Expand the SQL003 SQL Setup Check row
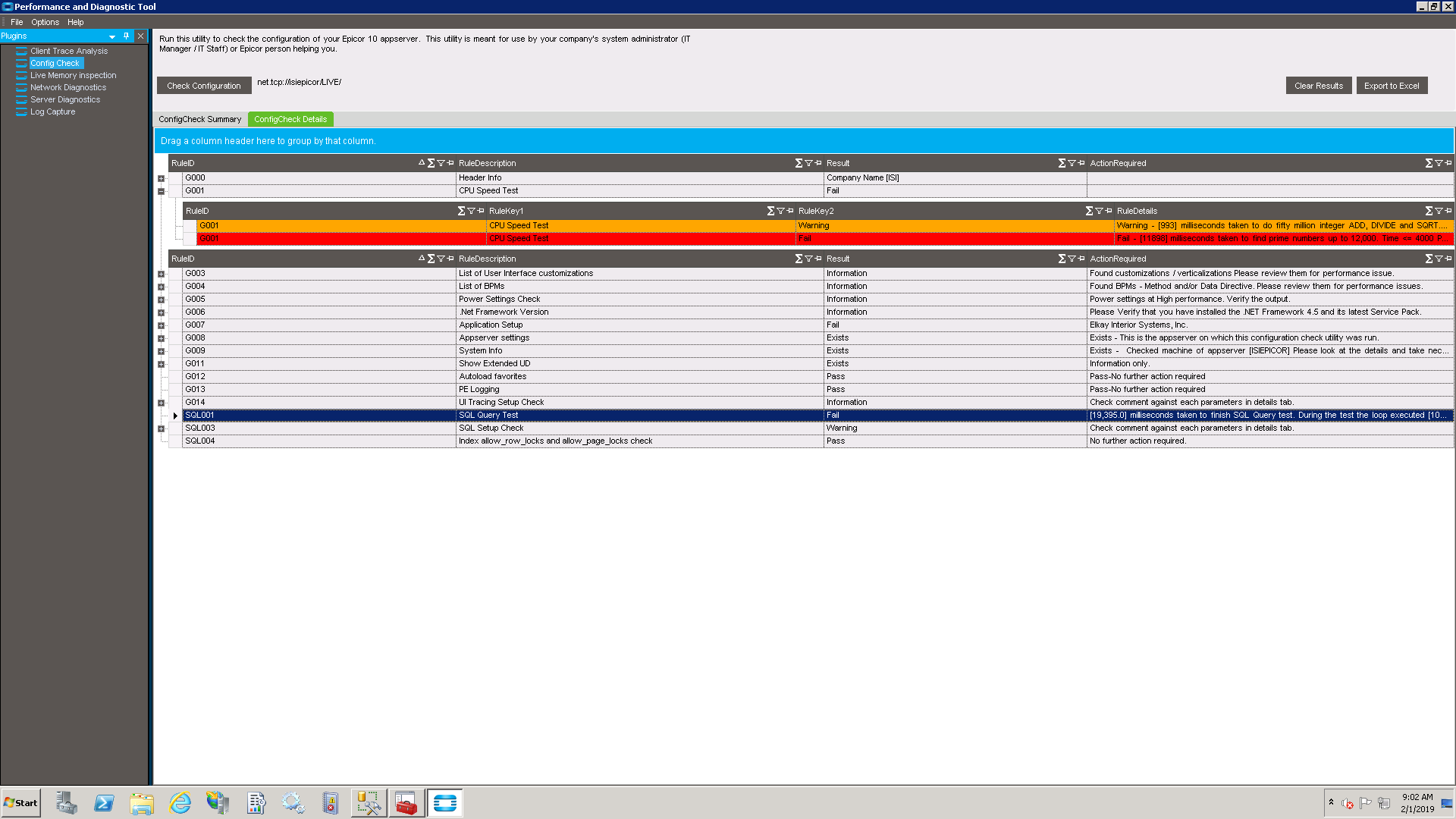Screen dimensions: 1456x819 161,428
